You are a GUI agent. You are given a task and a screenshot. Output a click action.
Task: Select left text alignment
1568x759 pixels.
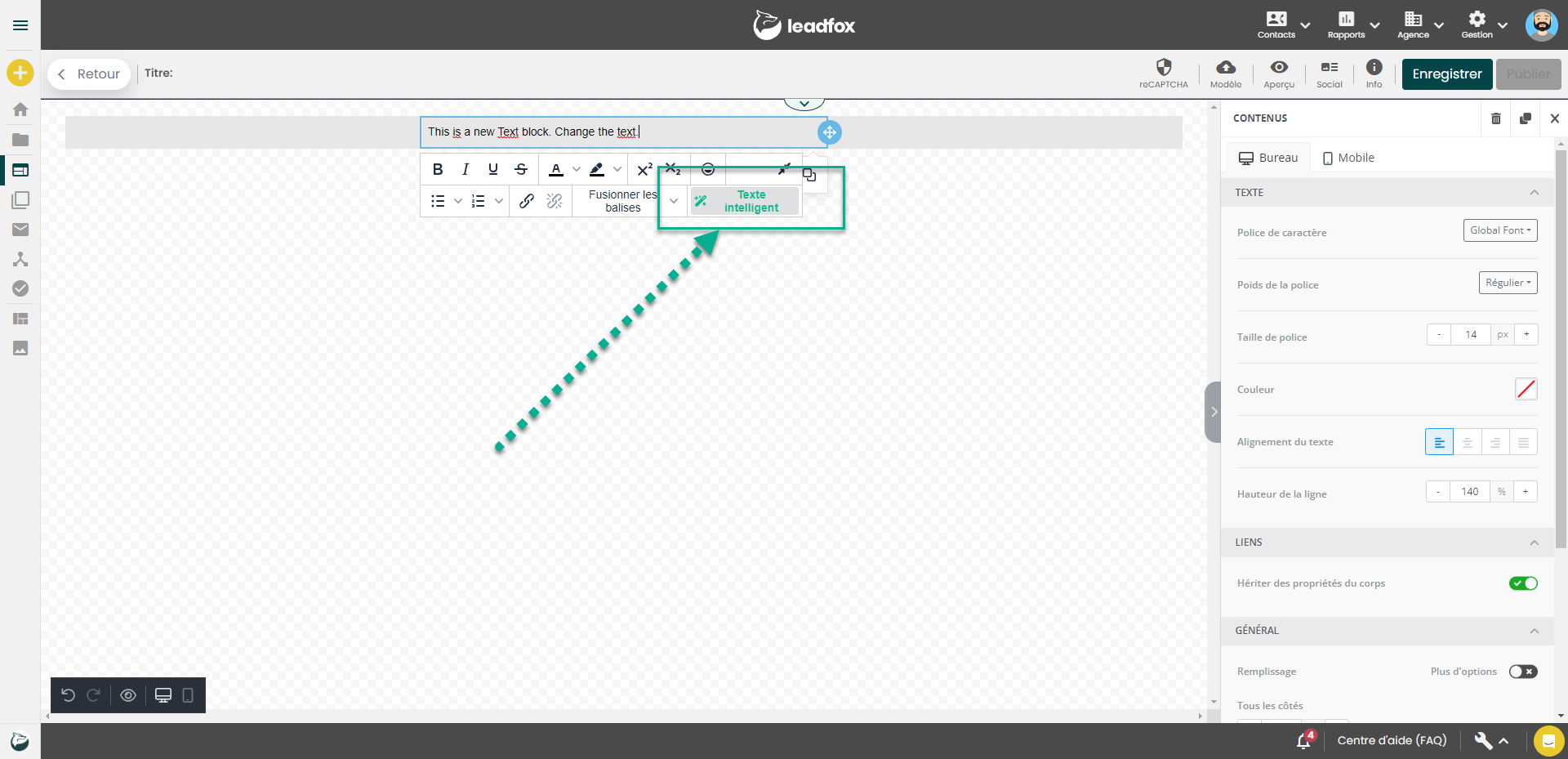(x=1439, y=442)
